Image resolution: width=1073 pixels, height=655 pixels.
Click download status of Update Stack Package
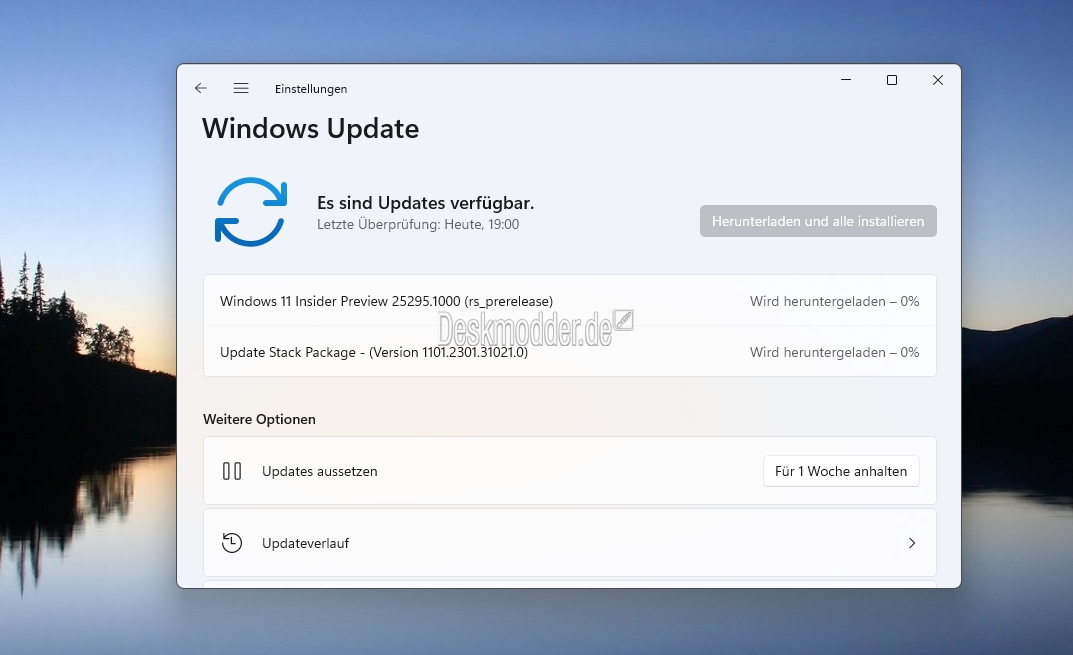(x=834, y=352)
